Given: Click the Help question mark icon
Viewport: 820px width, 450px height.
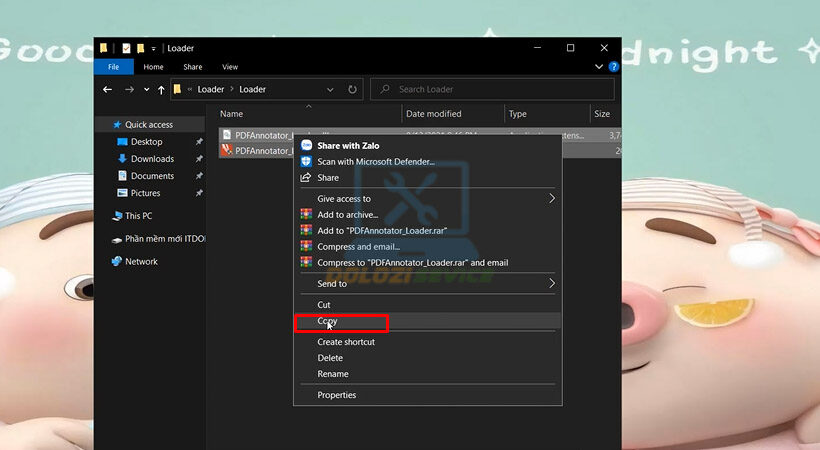Looking at the screenshot, I should click(614, 67).
